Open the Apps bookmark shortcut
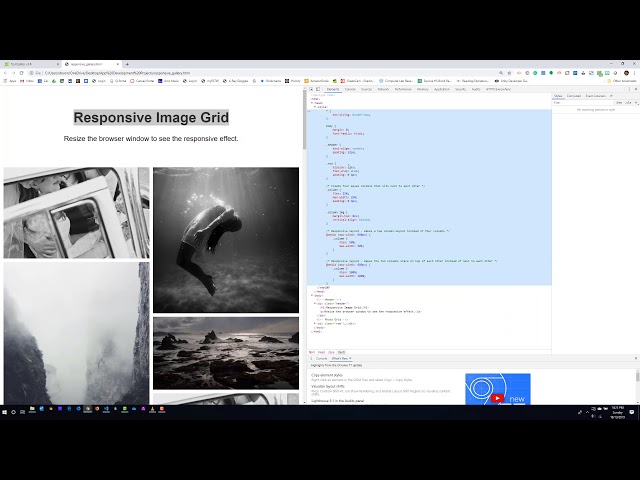This screenshot has width=640, height=480. click(x=10, y=81)
